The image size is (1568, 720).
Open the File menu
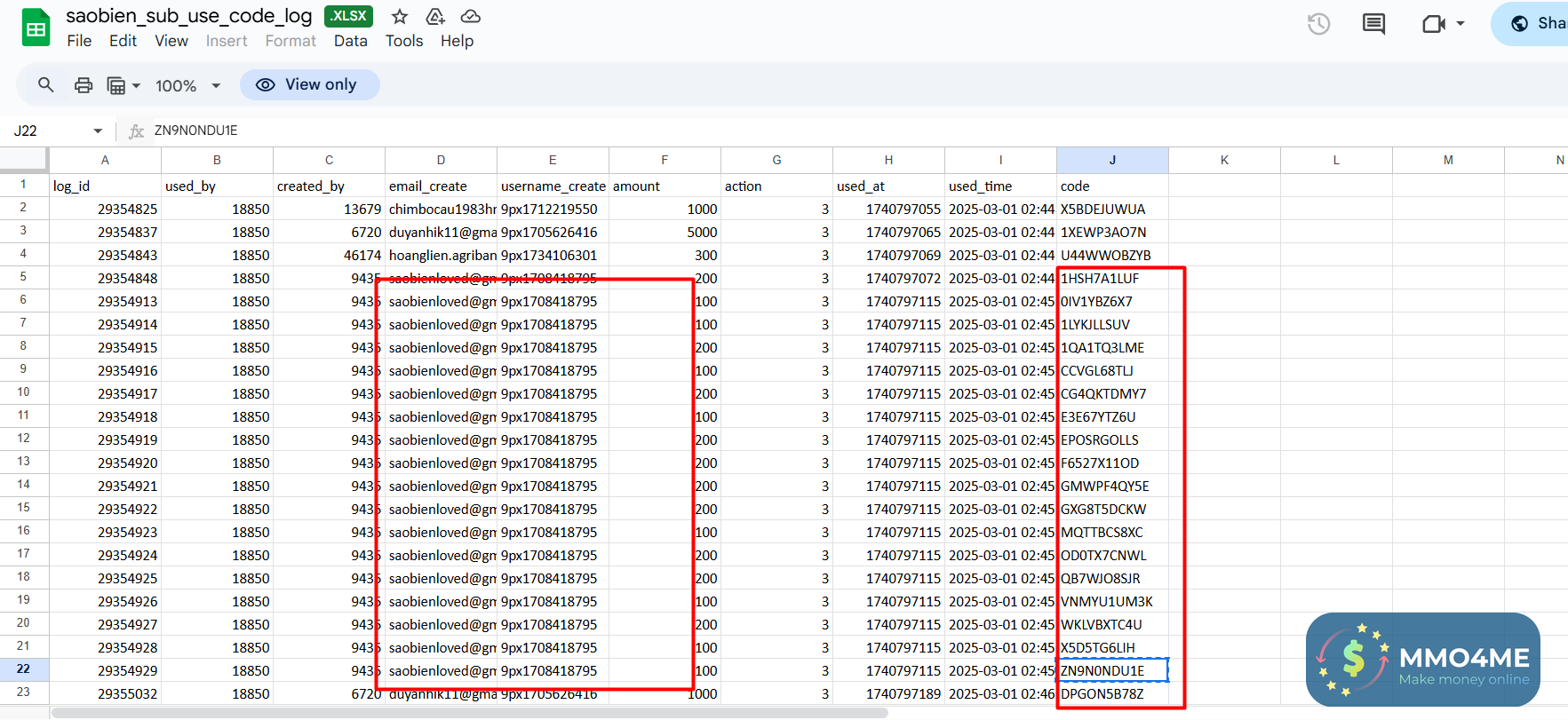coord(79,41)
